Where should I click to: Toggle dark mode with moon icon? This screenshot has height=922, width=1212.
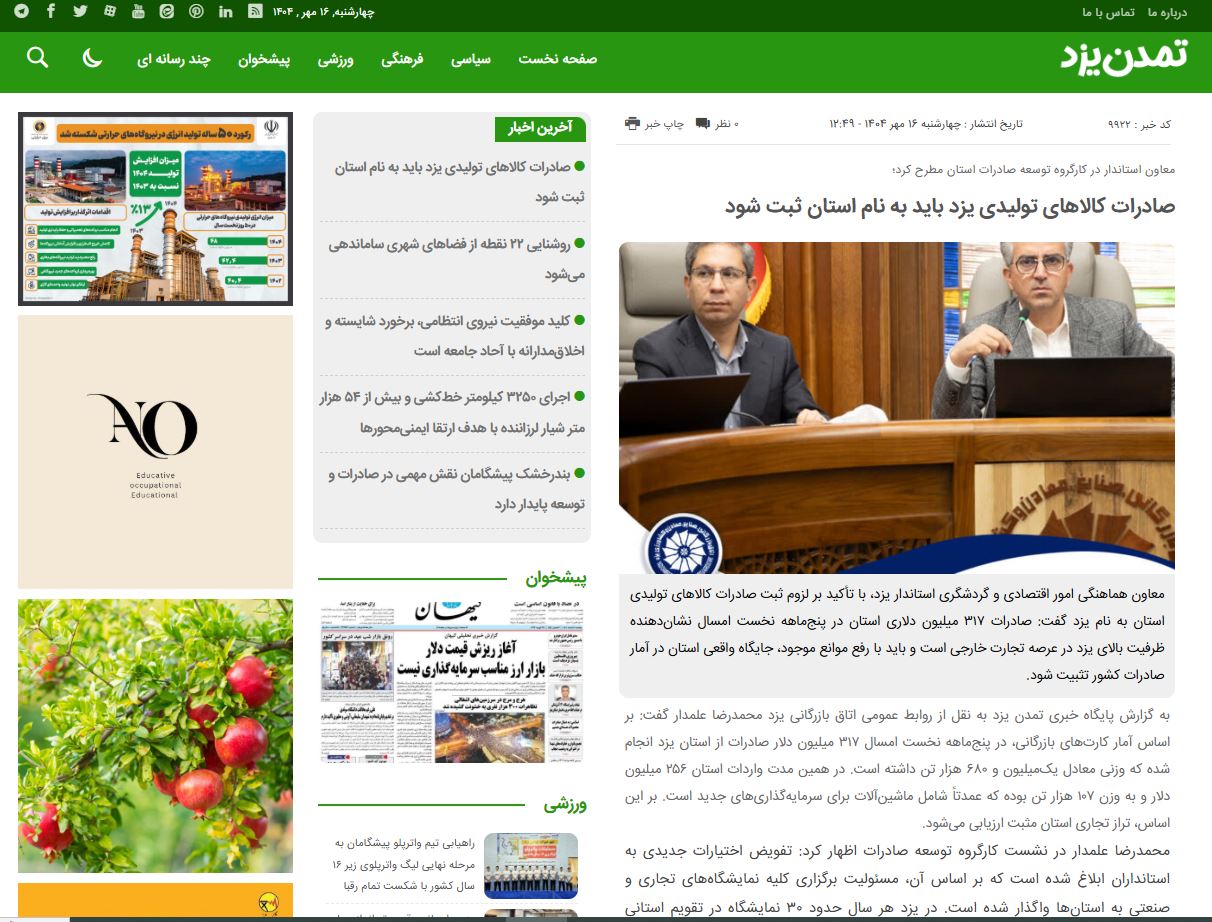tap(92, 58)
